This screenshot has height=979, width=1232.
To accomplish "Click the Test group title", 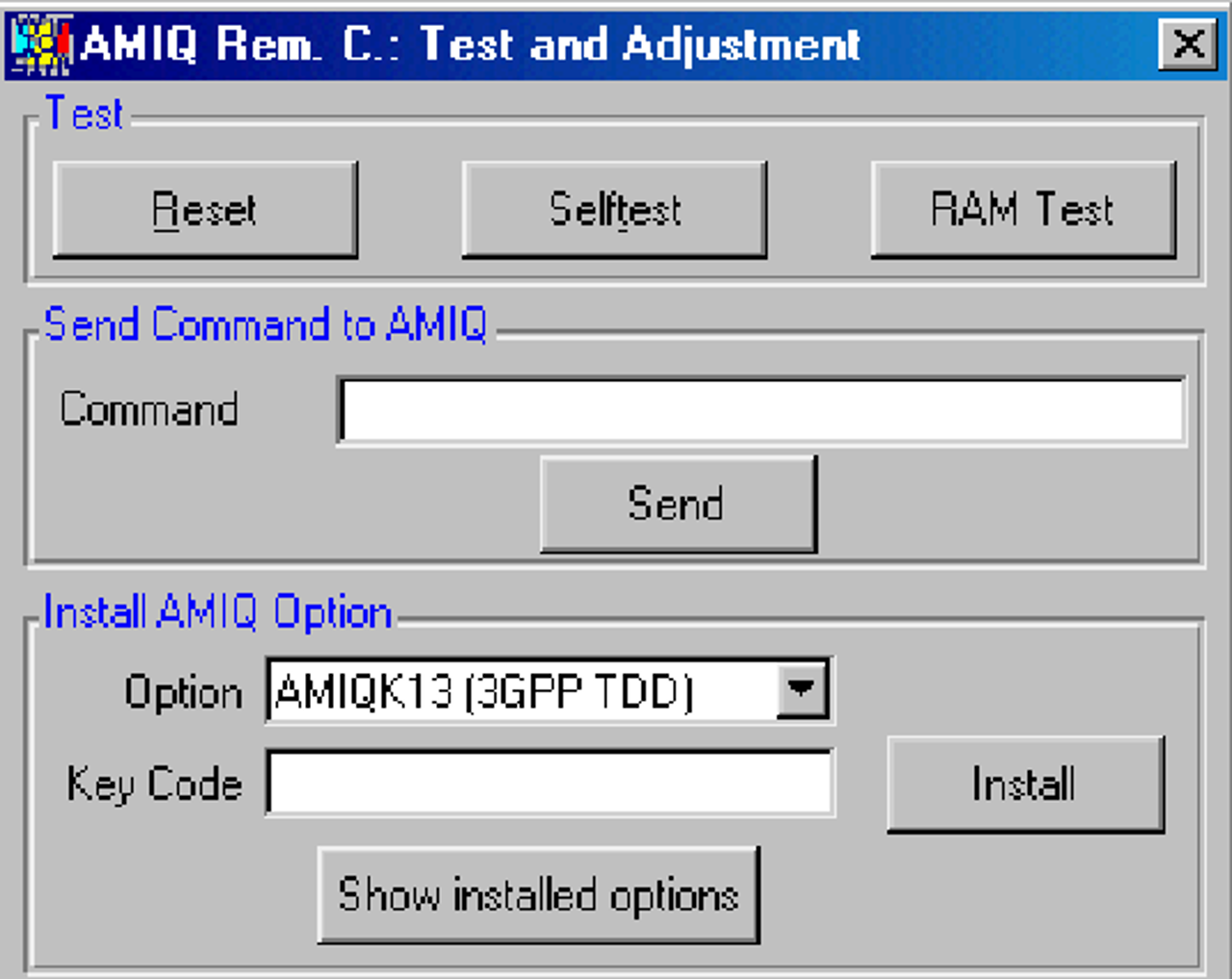I will click(84, 114).
